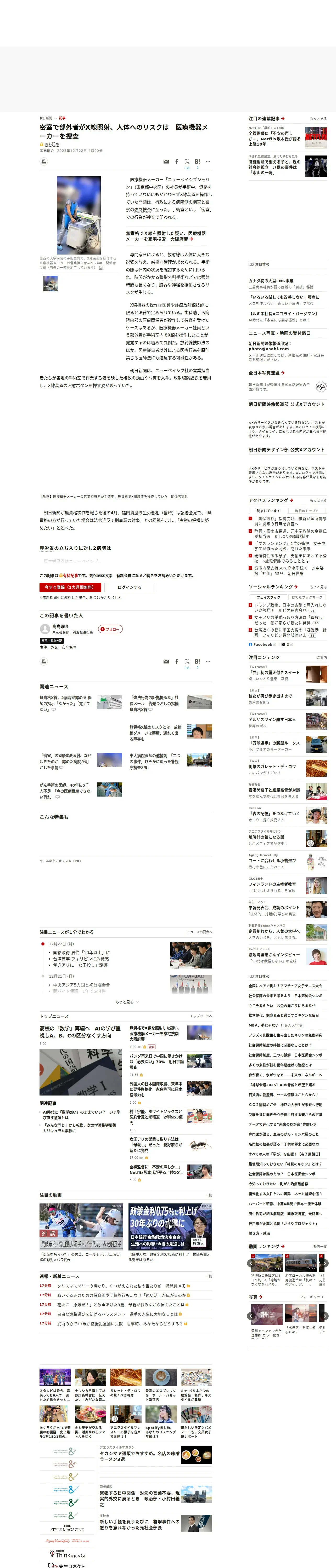The image size is (336, 1568).
Task: Click アクセスランキング arrow heading
Action: point(271,500)
